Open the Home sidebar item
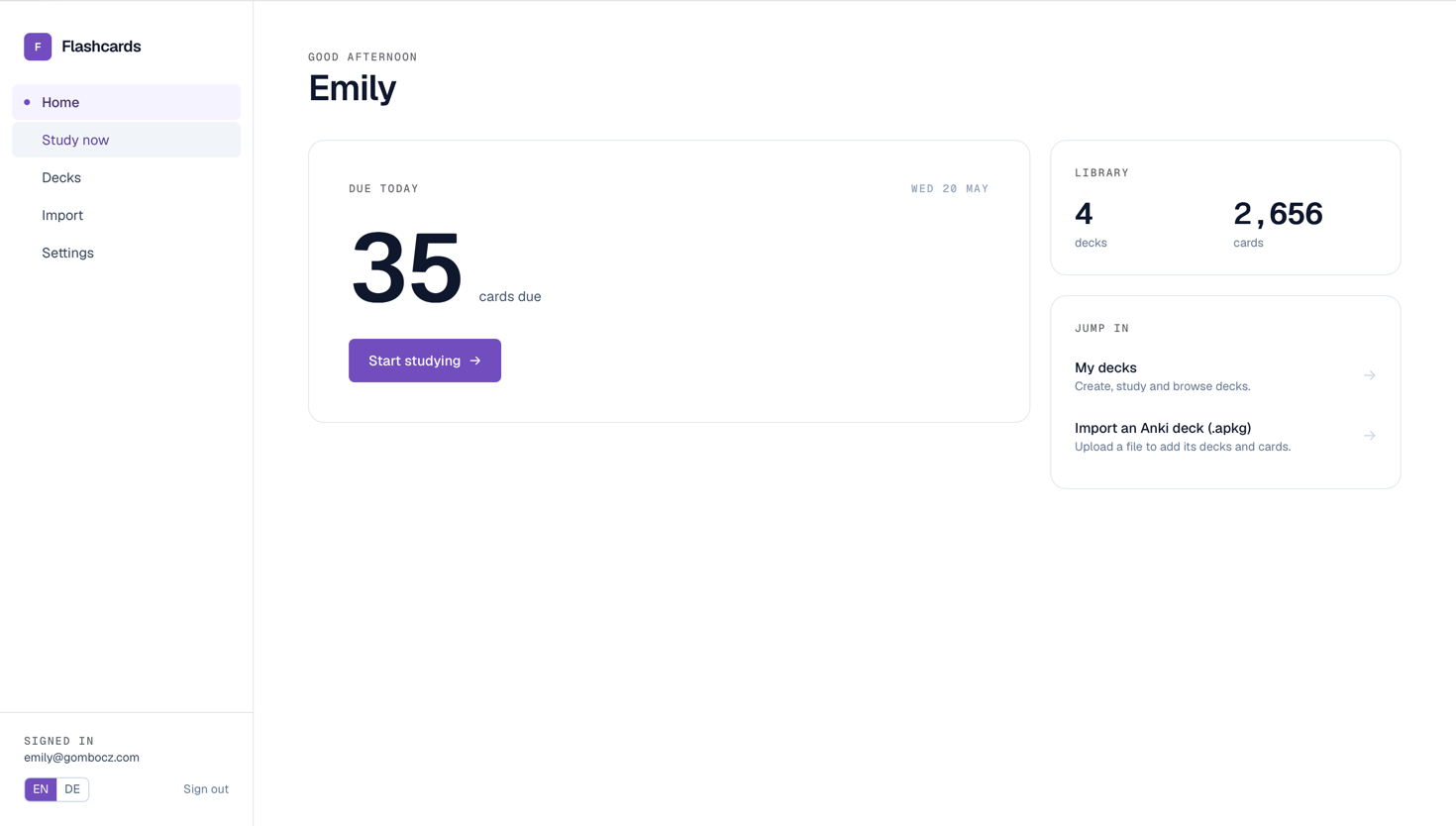 [x=126, y=102]
